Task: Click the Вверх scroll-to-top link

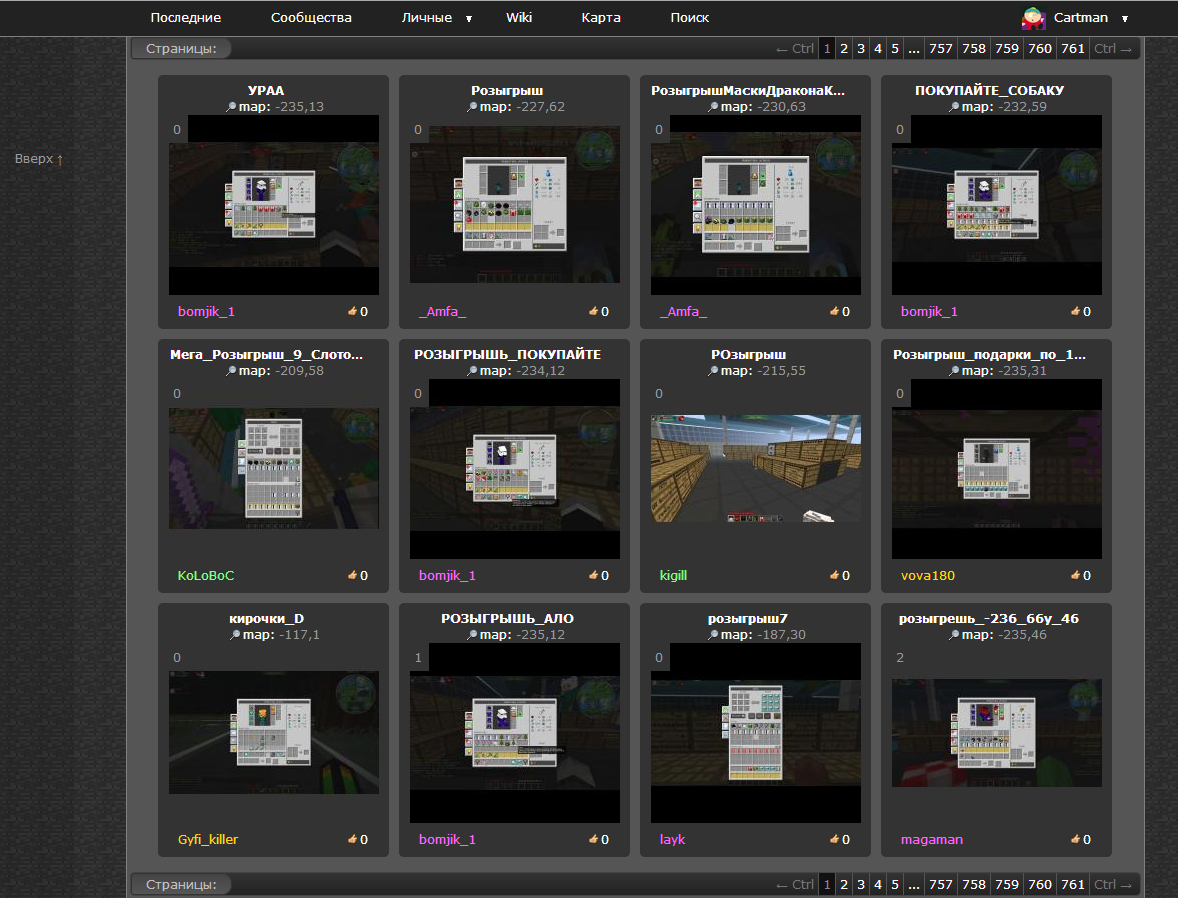Action: 39,158
